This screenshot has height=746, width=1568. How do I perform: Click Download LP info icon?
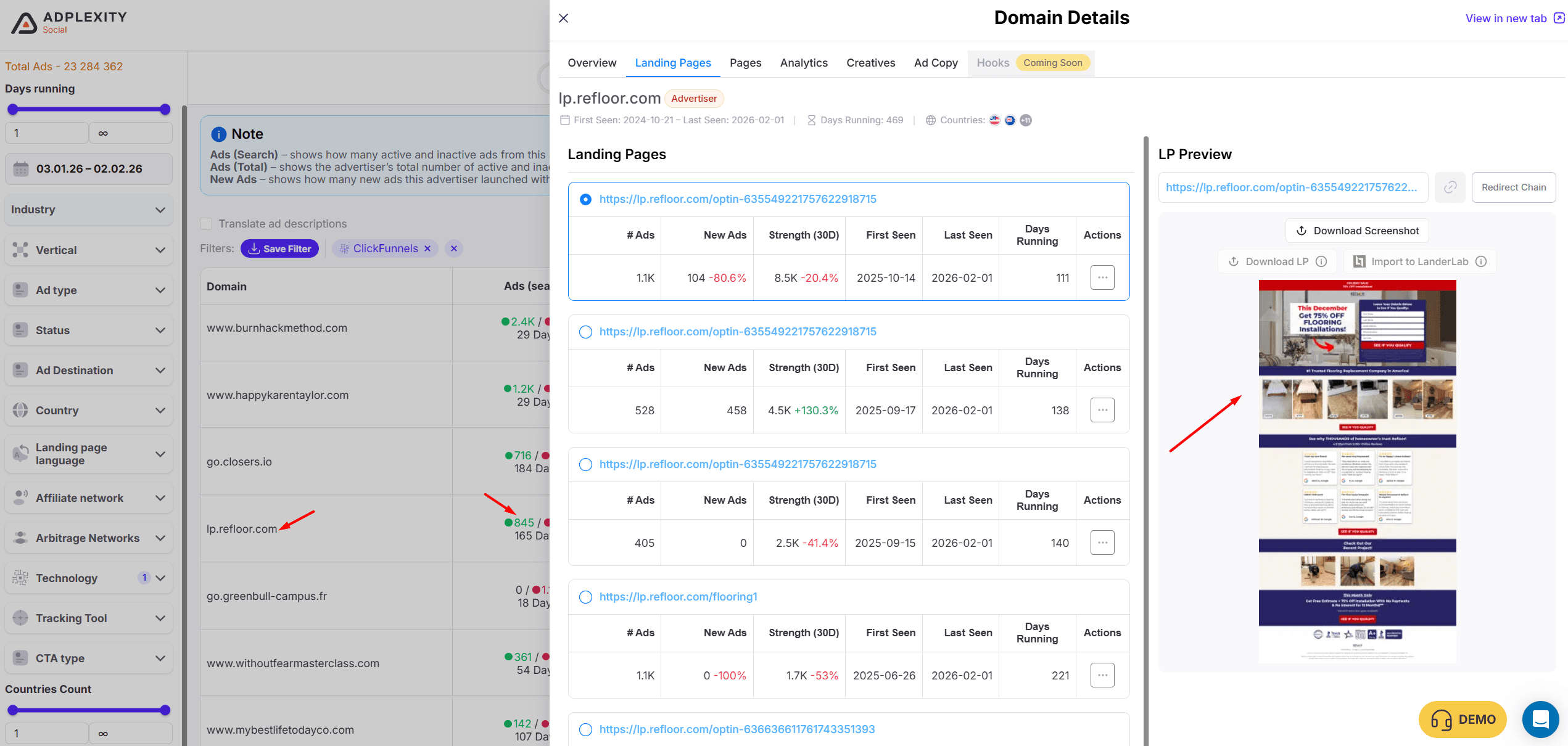1321,261
